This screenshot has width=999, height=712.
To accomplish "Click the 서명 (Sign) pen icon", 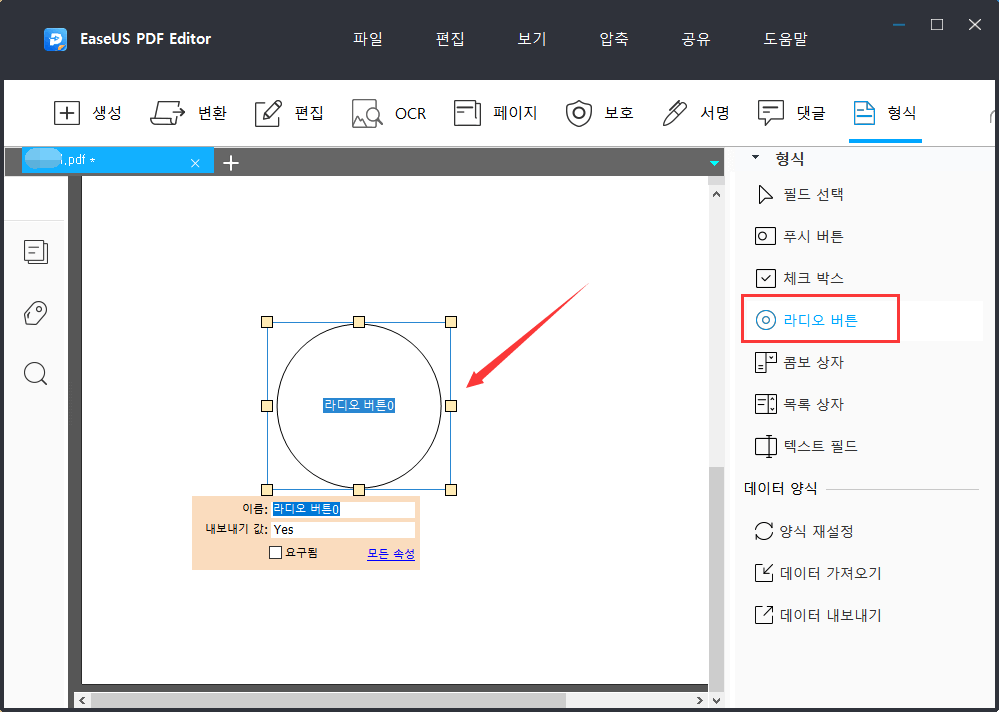I will (674, 113).
